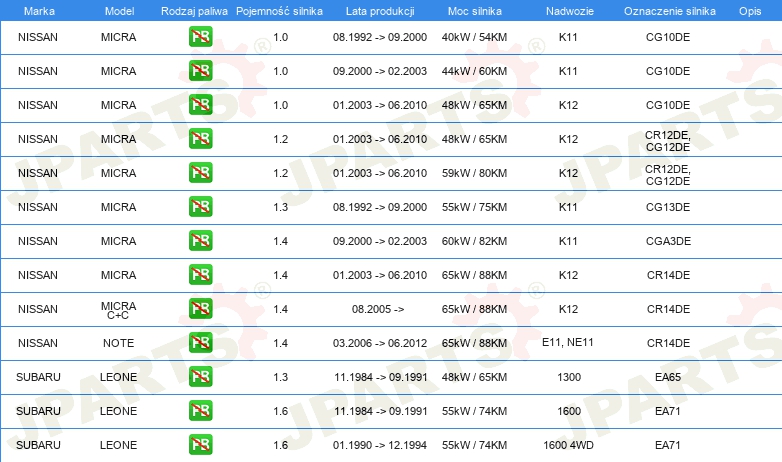The height and width of the screenshot is (462, 782).
Task: Click fuel icon in MICRA 1.4 01.2003 row
Action: [200, 274]
